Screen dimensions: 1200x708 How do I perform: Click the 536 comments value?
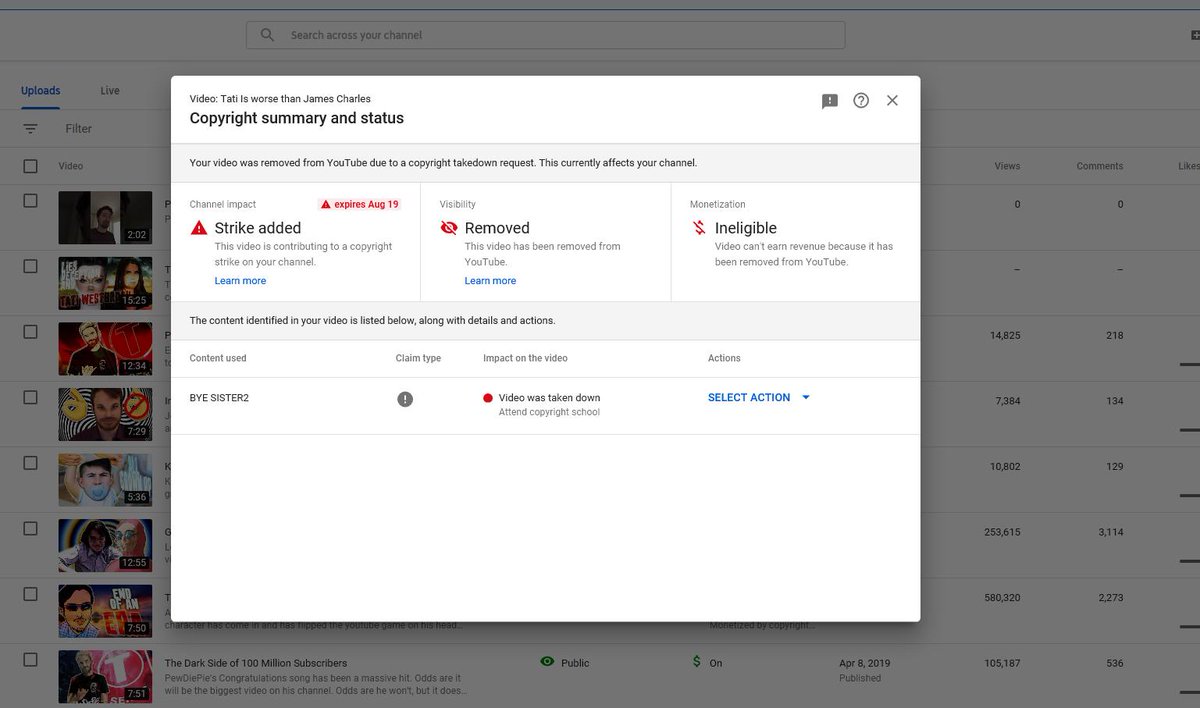[1115, 663]
